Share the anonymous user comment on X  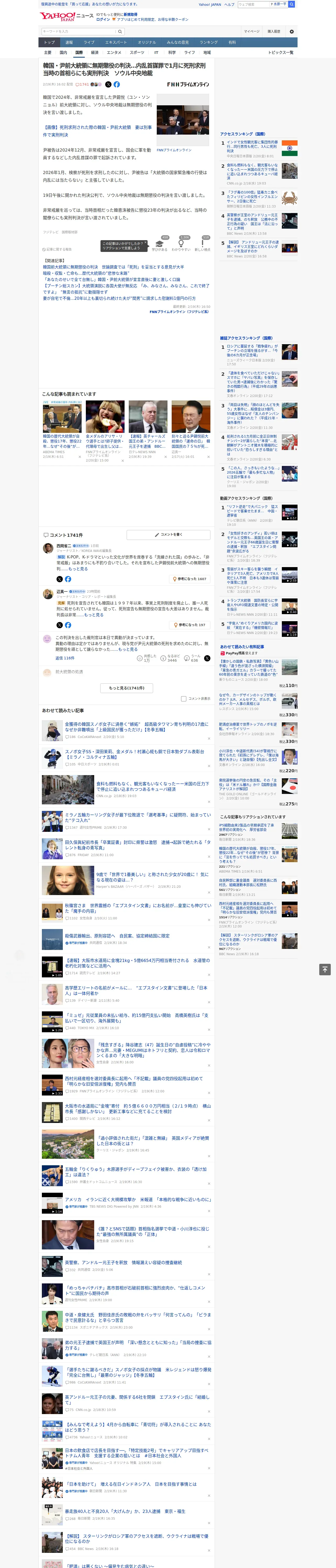pyautogui.click(x=207, y=658)
